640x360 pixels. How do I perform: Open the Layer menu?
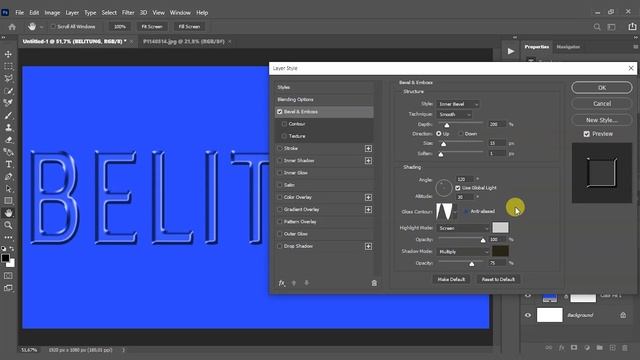pyautogui.click(x=72, y=13)
